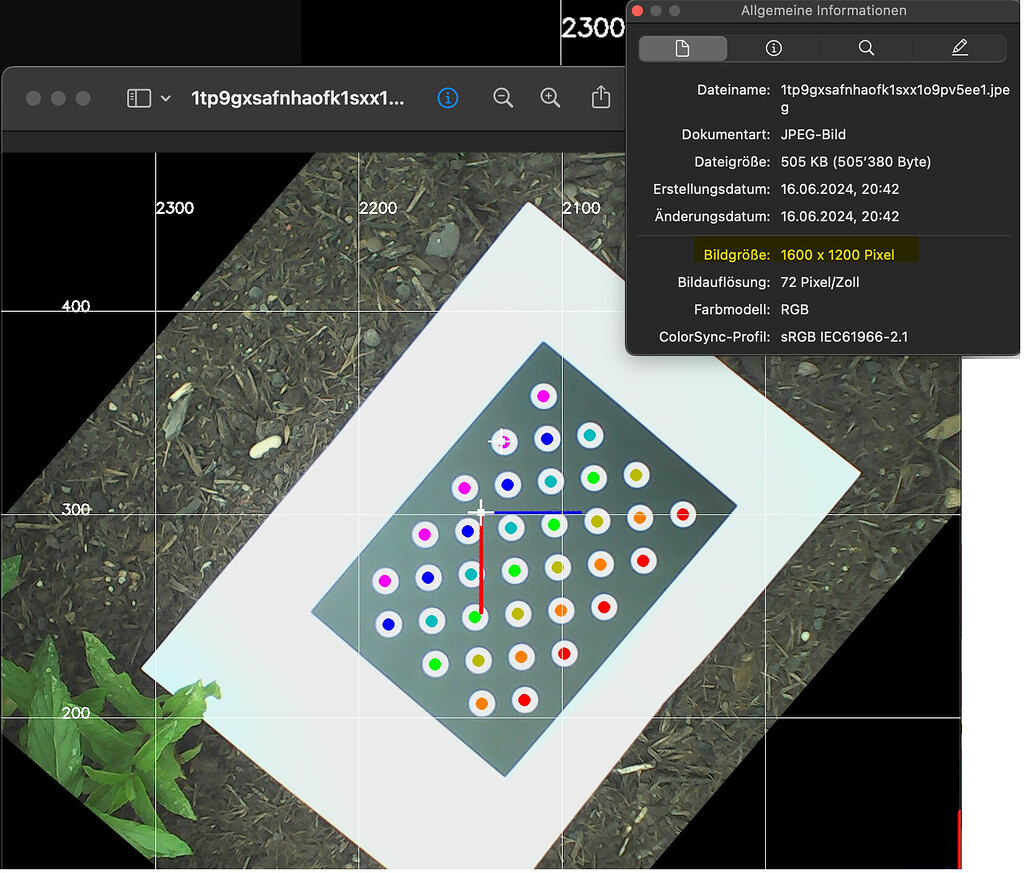This screenshot has height=873, width=1024.
Task: Click the filename in Preview's title bar
Action: pyautogui.click(x=296, y=98)
